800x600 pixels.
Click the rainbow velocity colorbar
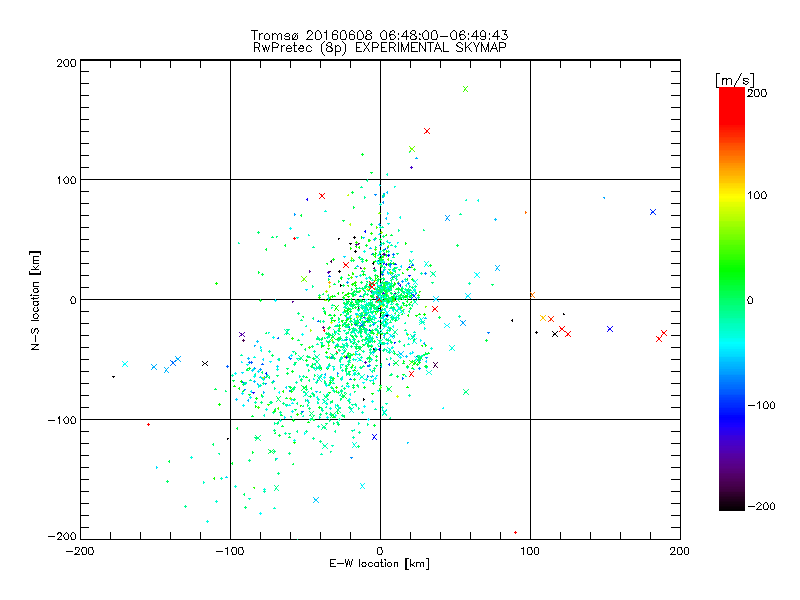click(732, 299)
